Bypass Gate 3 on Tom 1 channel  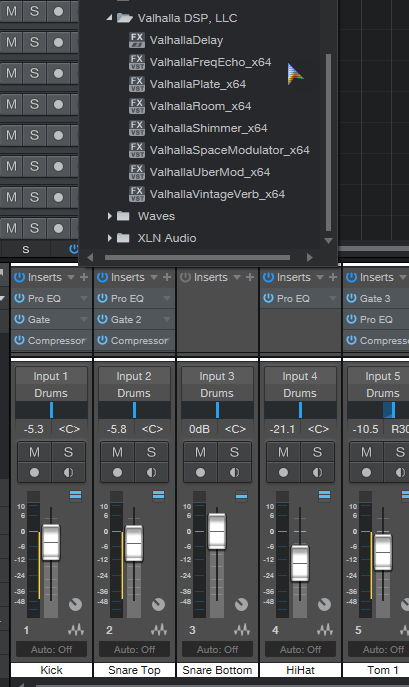coord(351,298)
